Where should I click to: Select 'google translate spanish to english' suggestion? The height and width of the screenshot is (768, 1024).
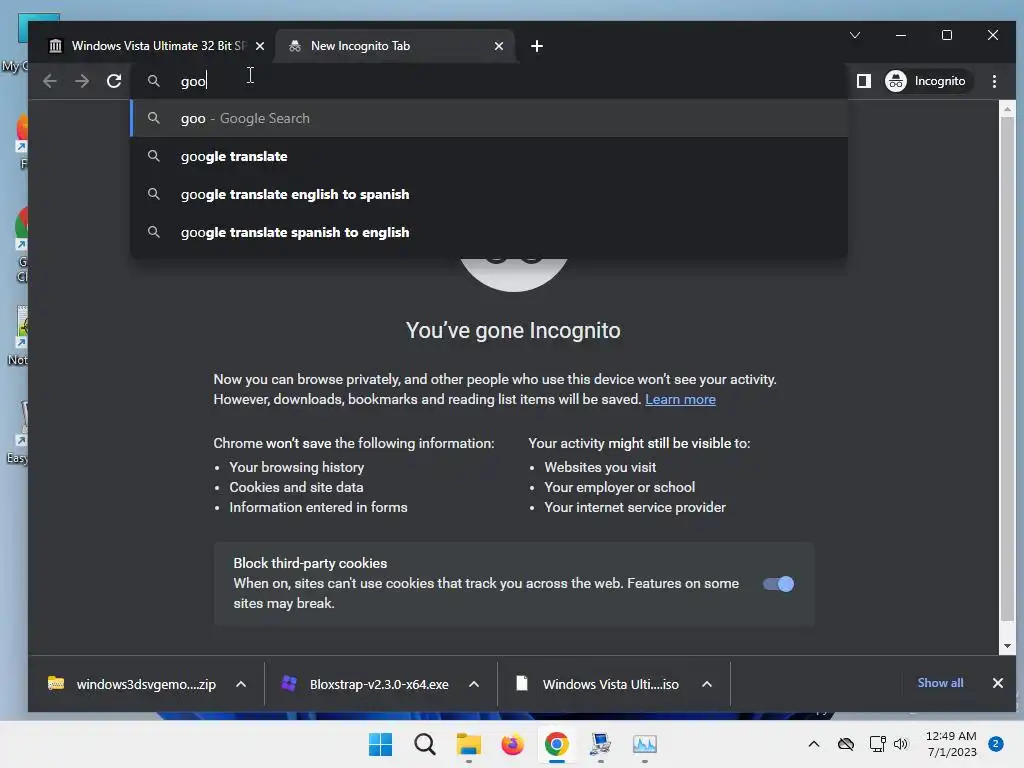point(490,232)
